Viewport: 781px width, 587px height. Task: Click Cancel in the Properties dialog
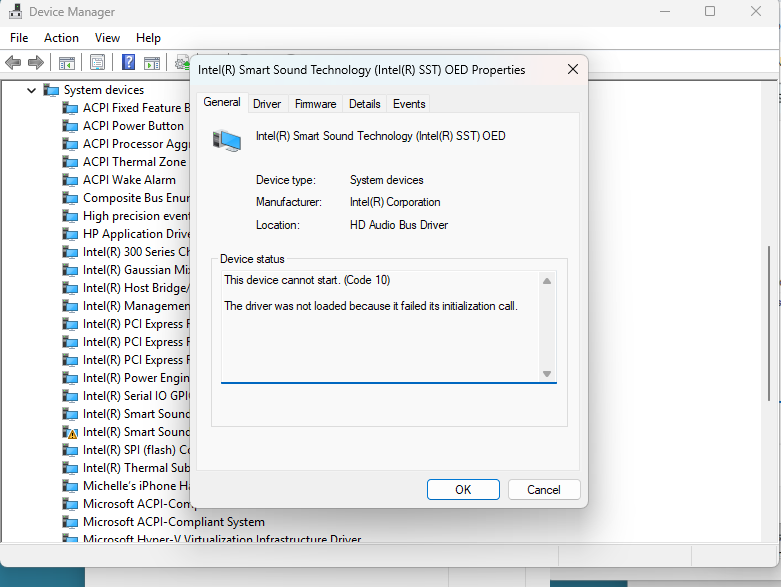coord(544,489)
